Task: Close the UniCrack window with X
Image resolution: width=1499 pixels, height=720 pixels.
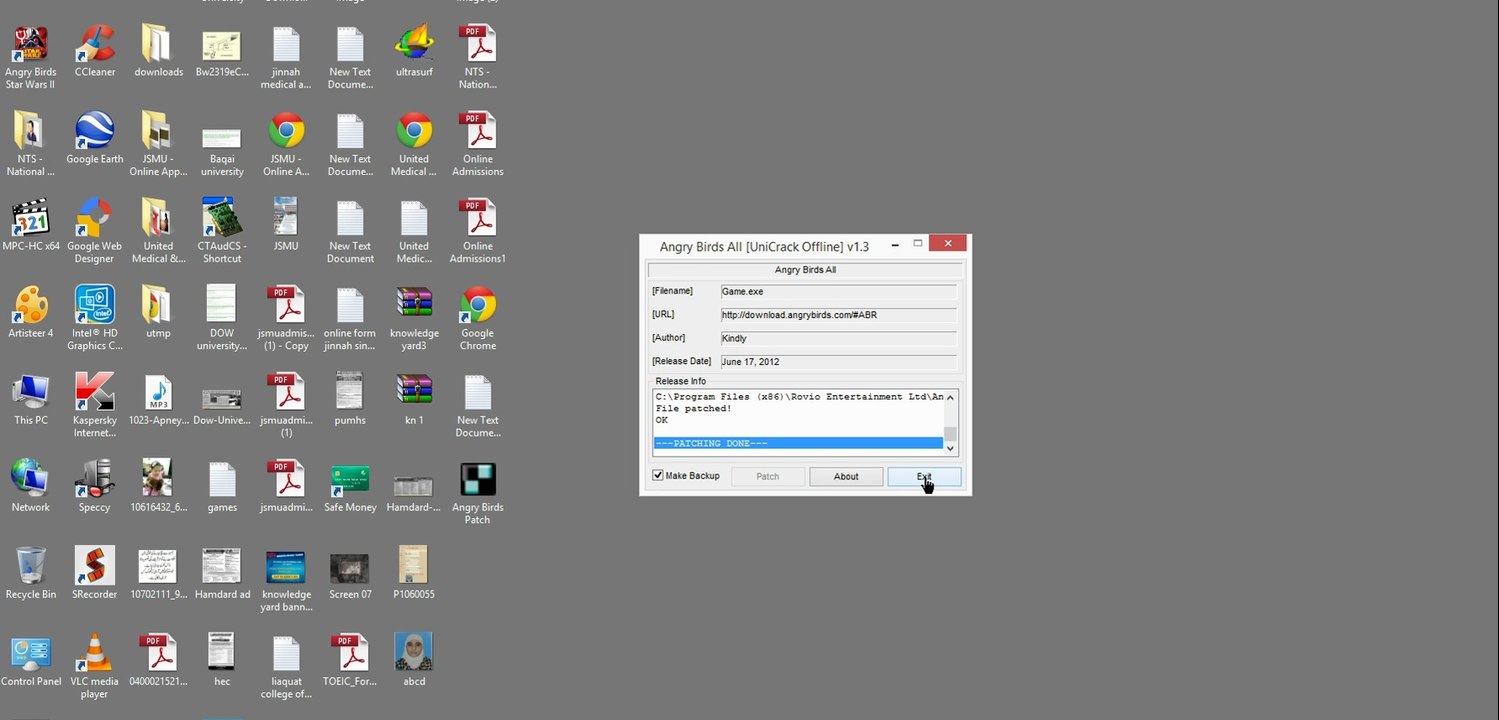Action: pos(948,243)
